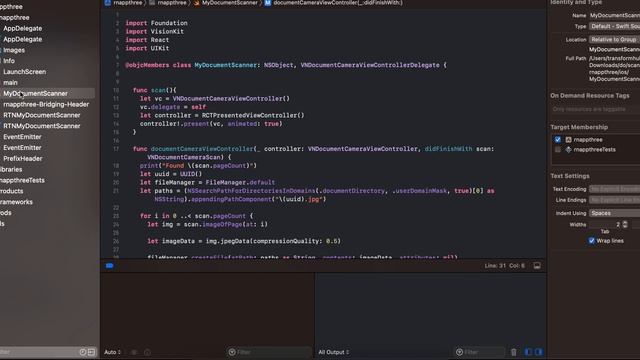The width and height of the screenshot is (640, 360).
Task: Click the method M icon in jump bar
Action: point(268,2)
